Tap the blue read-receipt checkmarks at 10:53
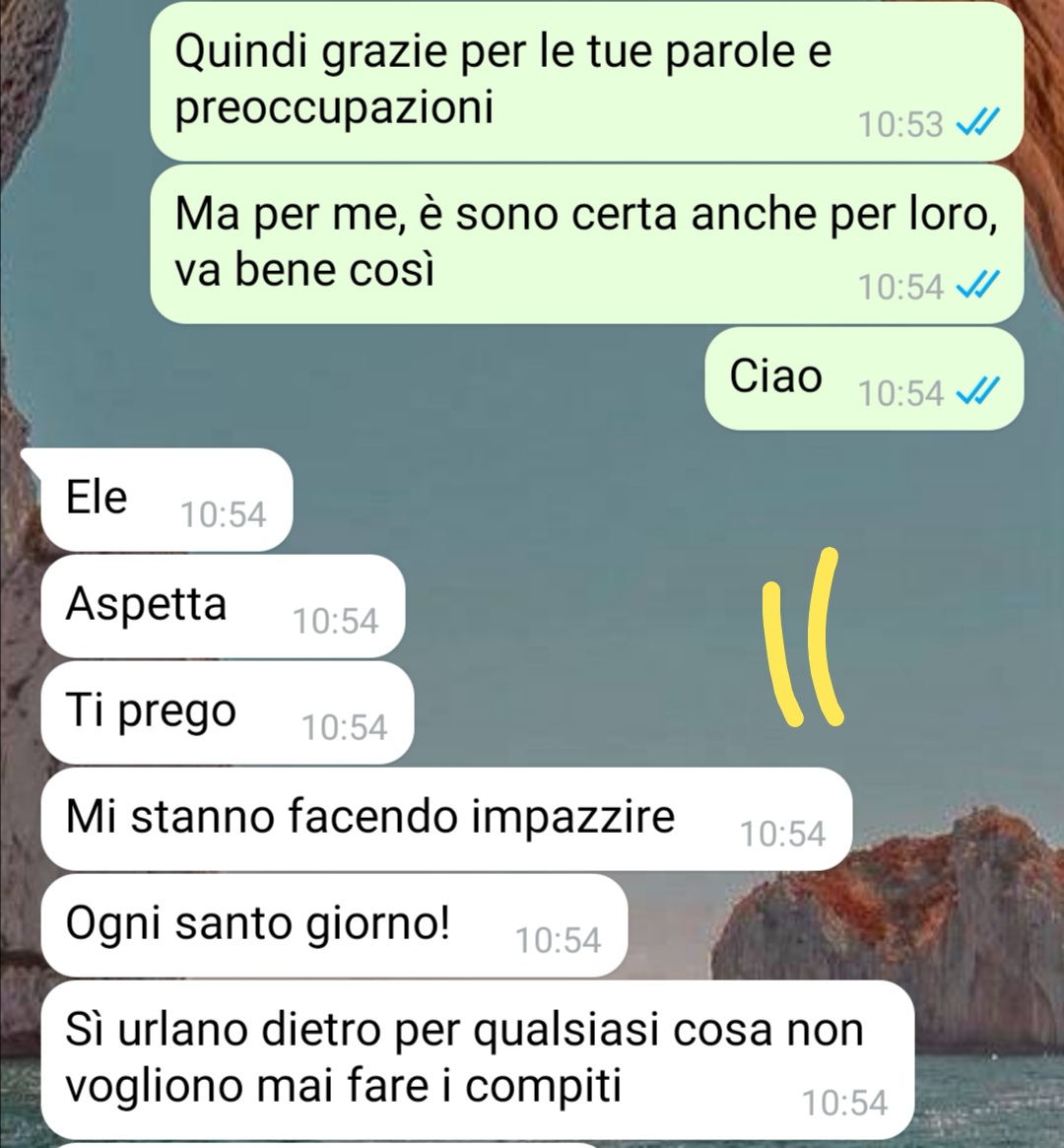Screen dimensions: 1064x1148 977,123
